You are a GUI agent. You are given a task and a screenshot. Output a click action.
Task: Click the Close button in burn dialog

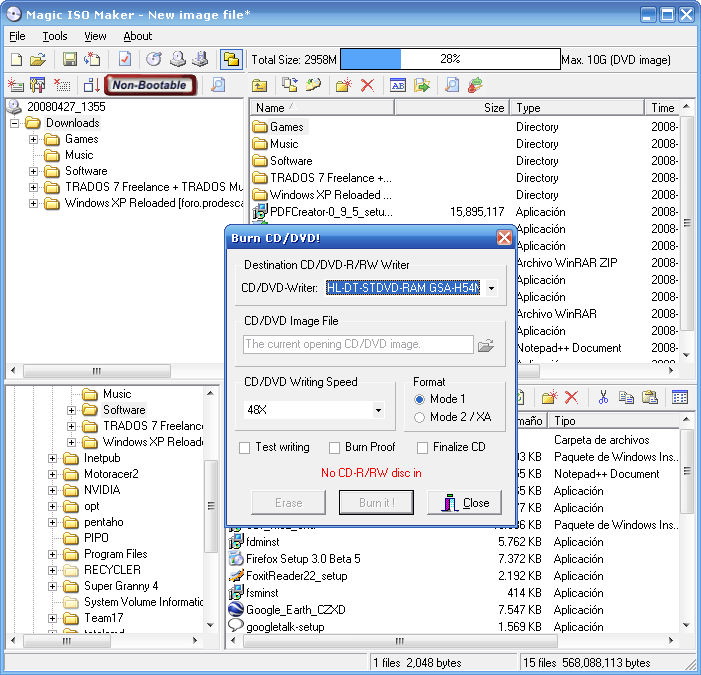[465, 502]
